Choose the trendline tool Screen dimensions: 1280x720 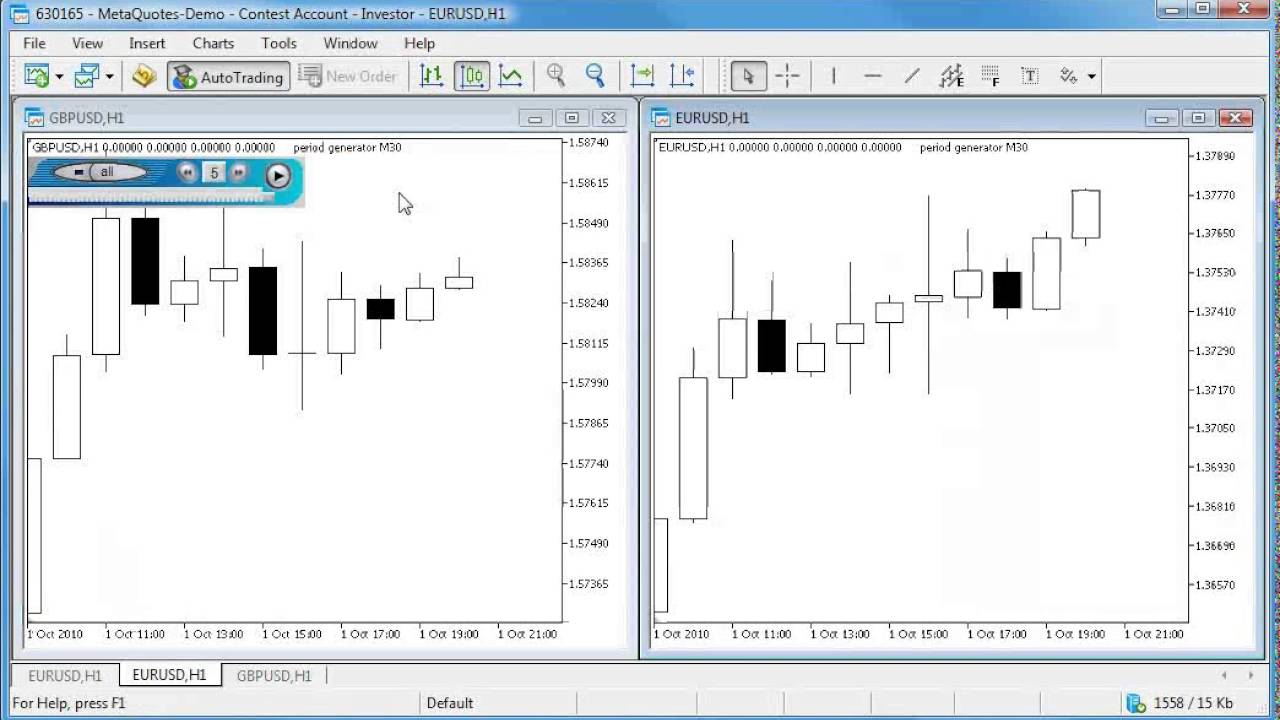(912, 76)
